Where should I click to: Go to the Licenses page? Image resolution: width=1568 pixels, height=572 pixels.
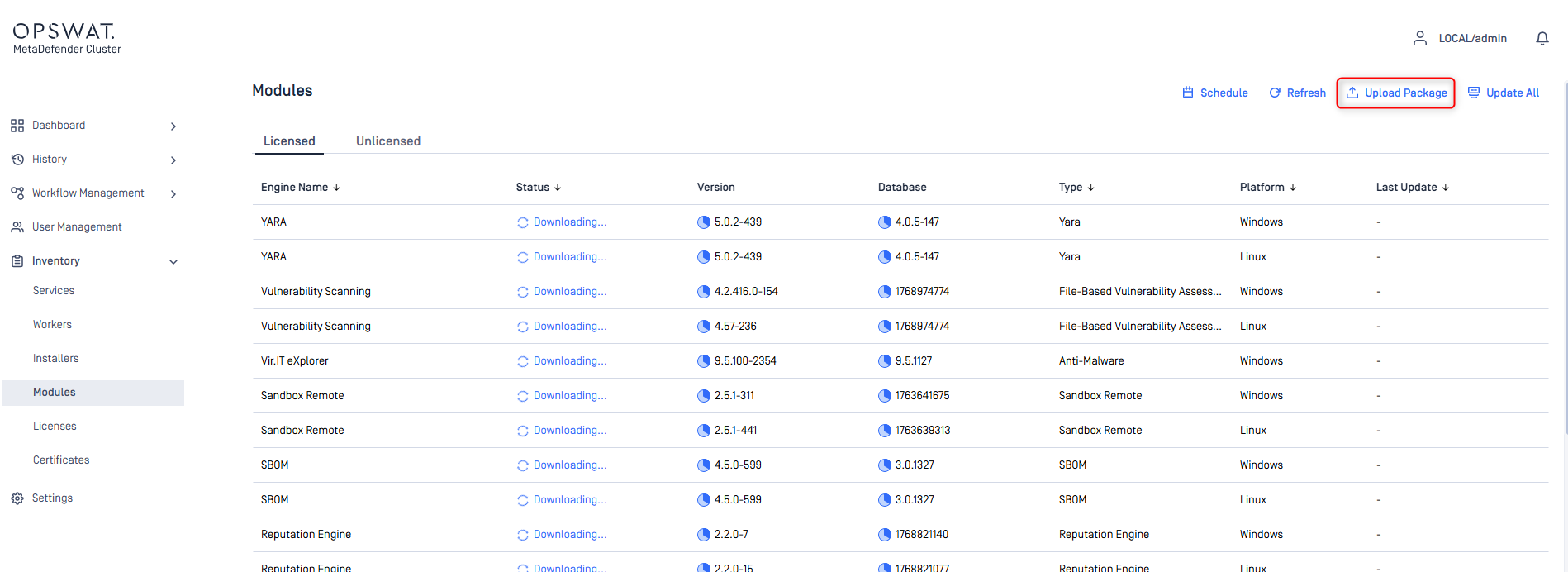click(55, 427)
